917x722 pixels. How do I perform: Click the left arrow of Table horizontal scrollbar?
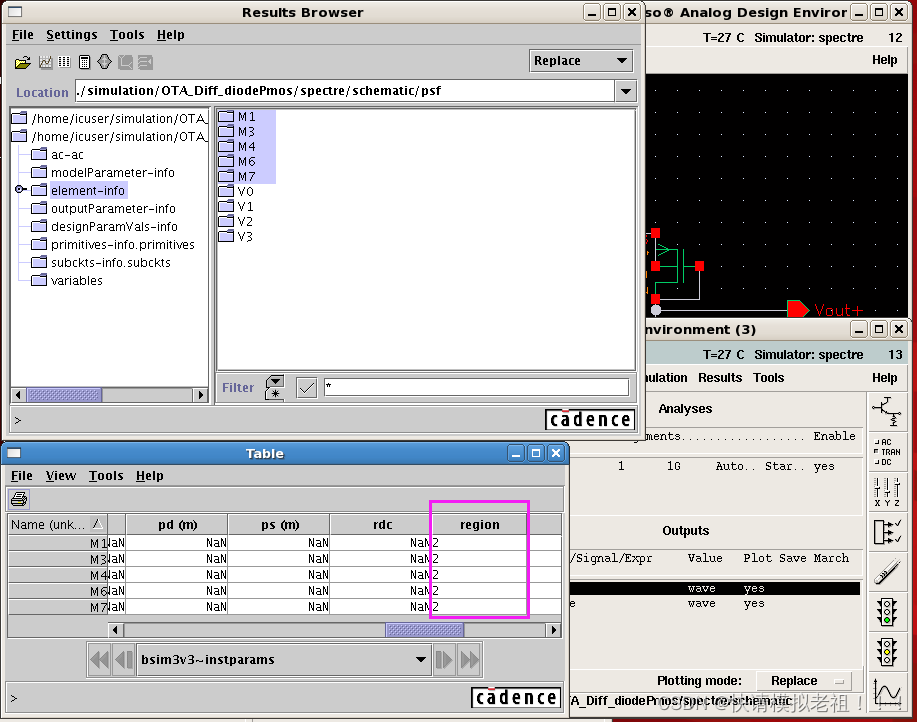point(115,630)
